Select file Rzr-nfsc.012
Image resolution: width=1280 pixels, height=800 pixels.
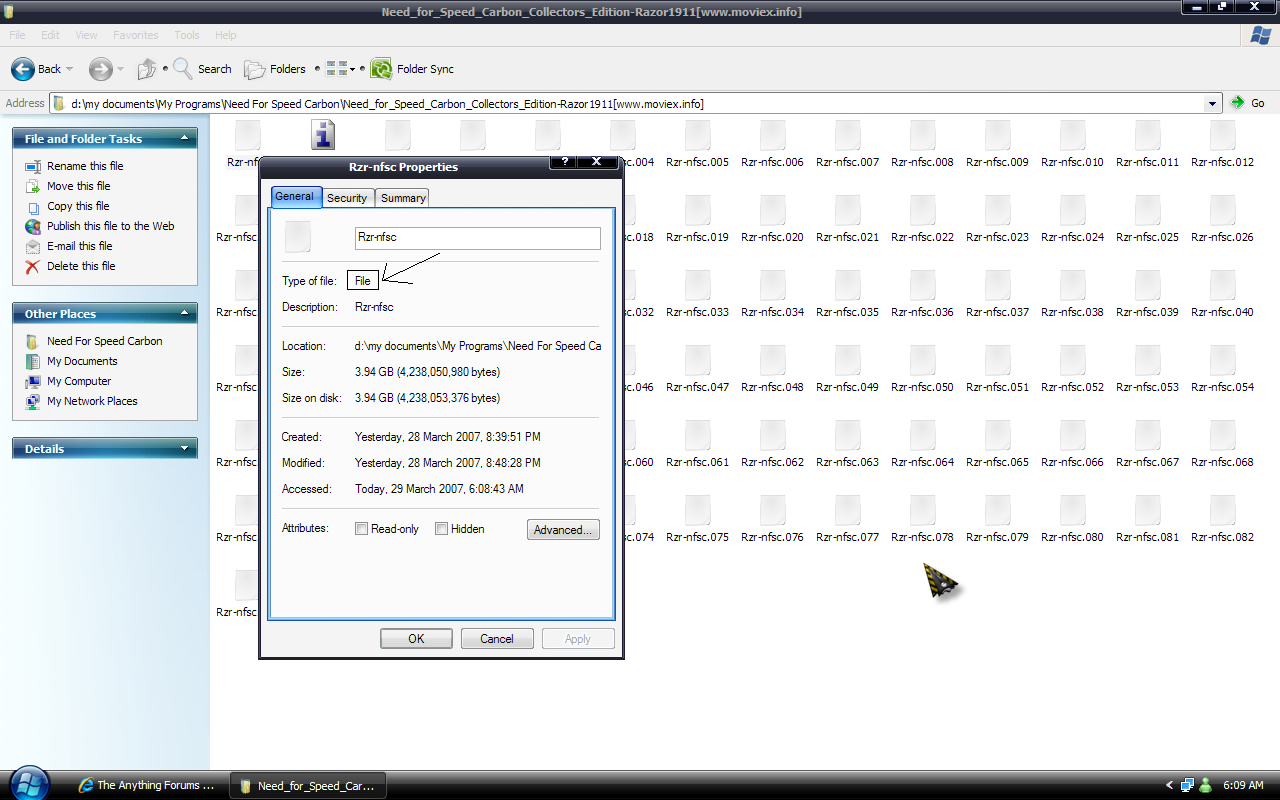pyautogui.click(x=1222, y=145)
